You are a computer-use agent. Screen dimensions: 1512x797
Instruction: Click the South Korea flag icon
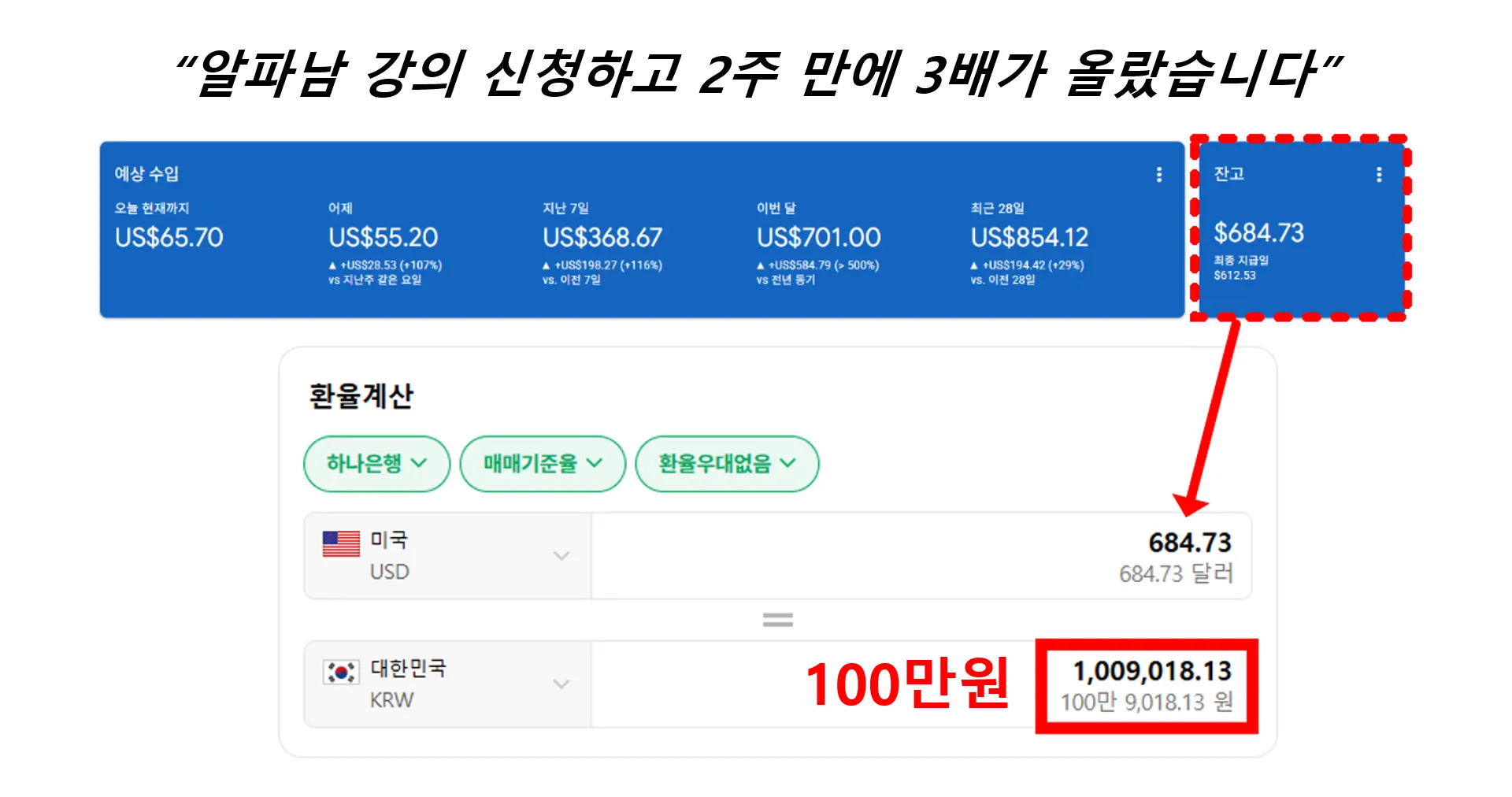pos(341,672)
